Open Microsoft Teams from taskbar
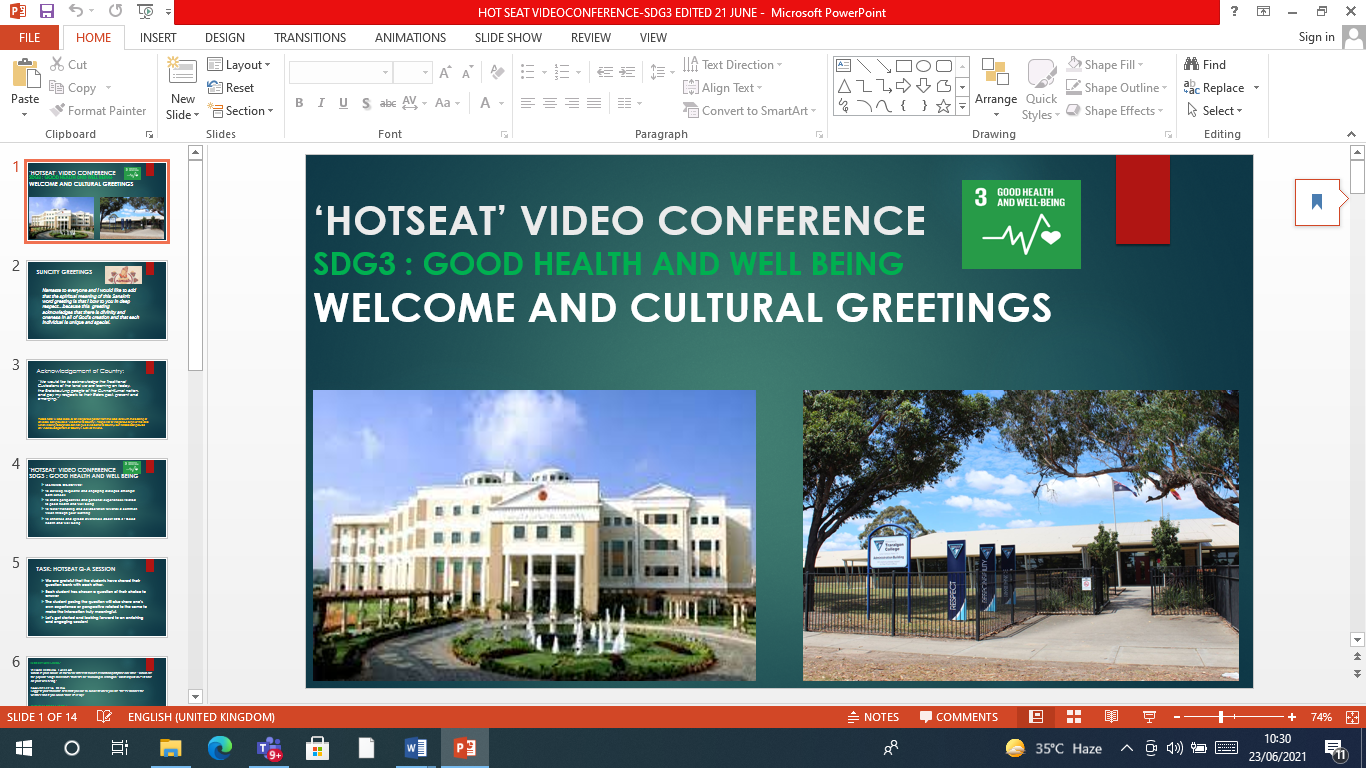Screen dimensions: 1366x768 coord(270,748)
